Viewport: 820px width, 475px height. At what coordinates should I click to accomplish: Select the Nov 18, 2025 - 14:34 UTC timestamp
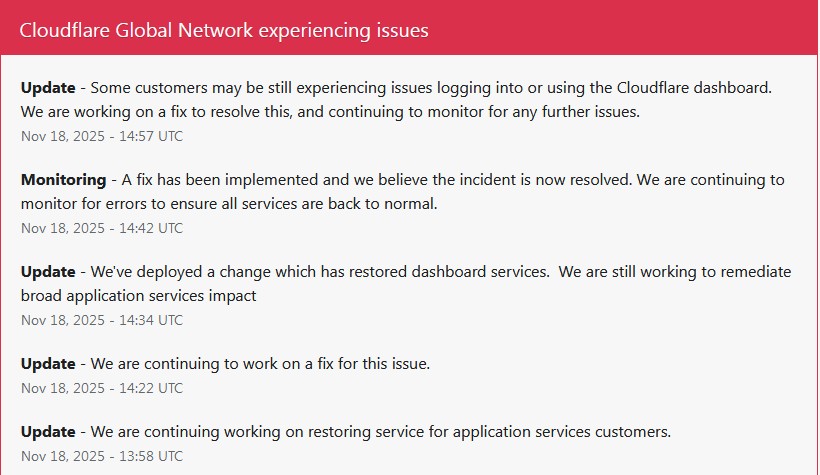tap(102, 320)
